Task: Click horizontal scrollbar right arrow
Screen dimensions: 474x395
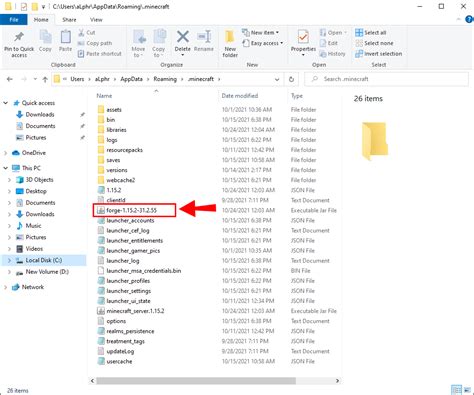Action: [x=337, y=380]
